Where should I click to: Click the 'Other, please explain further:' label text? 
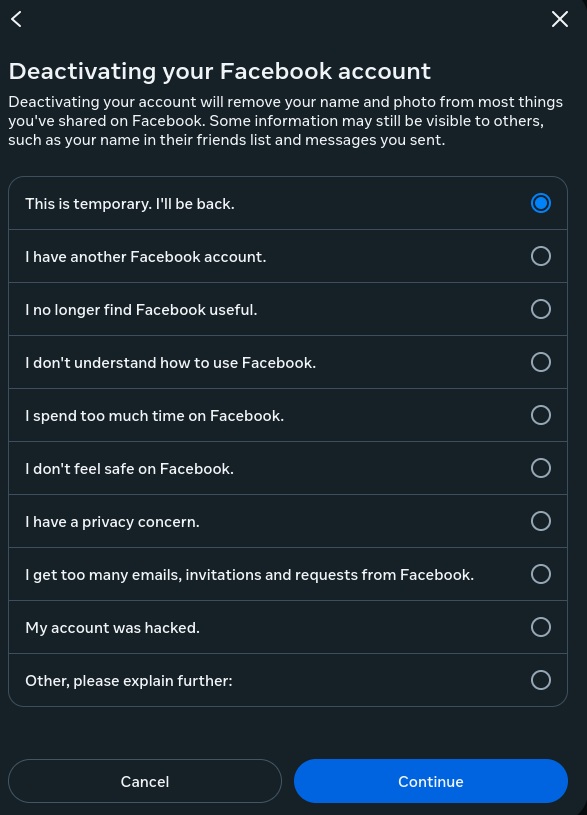pos(129,681)
